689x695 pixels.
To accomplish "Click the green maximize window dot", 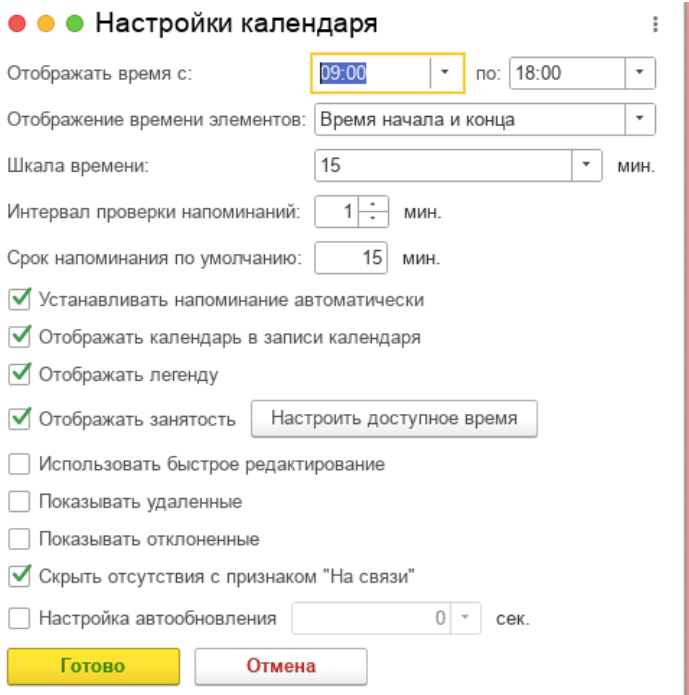I will [74, 24].
